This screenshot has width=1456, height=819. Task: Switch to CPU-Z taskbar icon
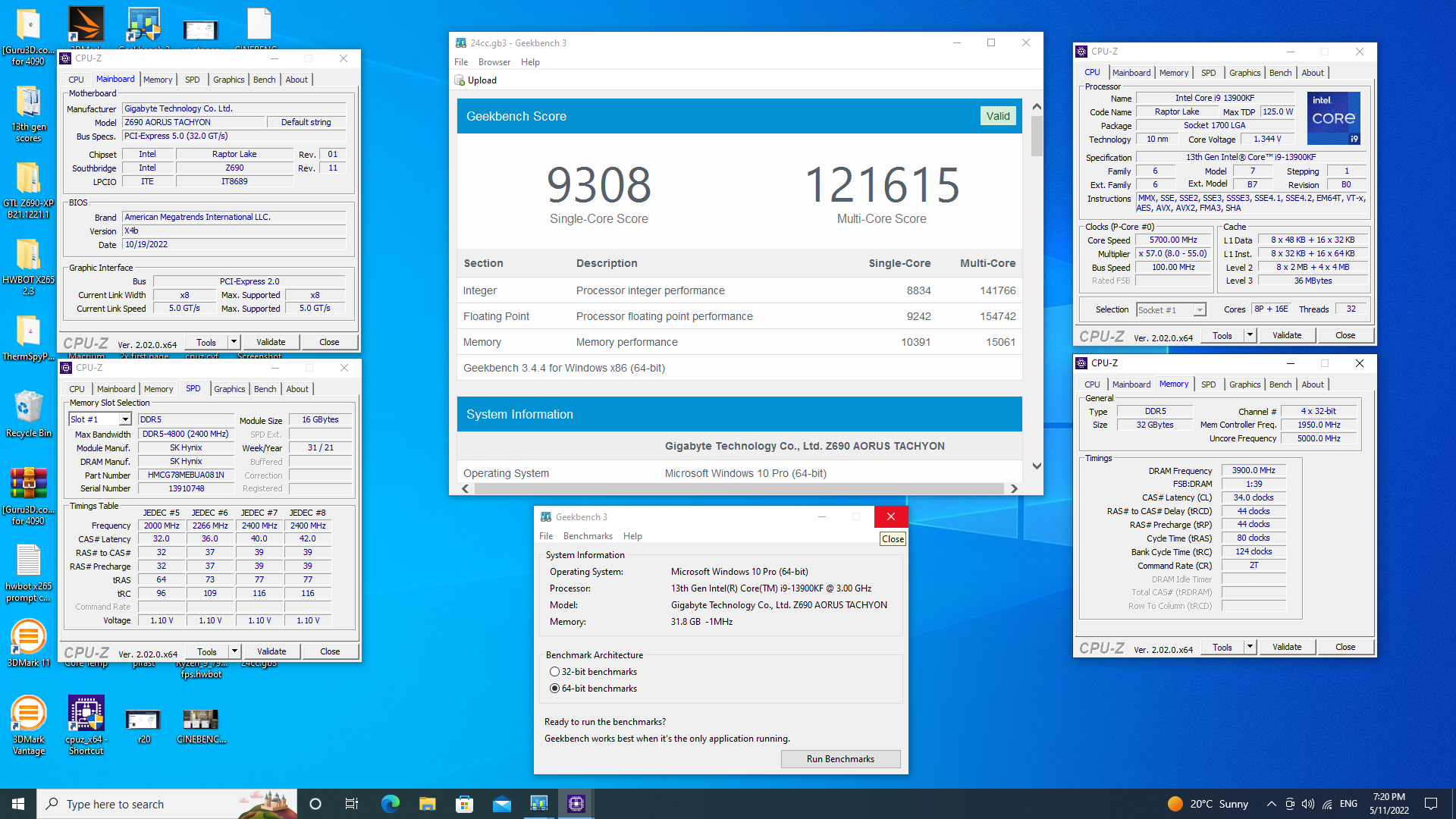click(576, 804)
